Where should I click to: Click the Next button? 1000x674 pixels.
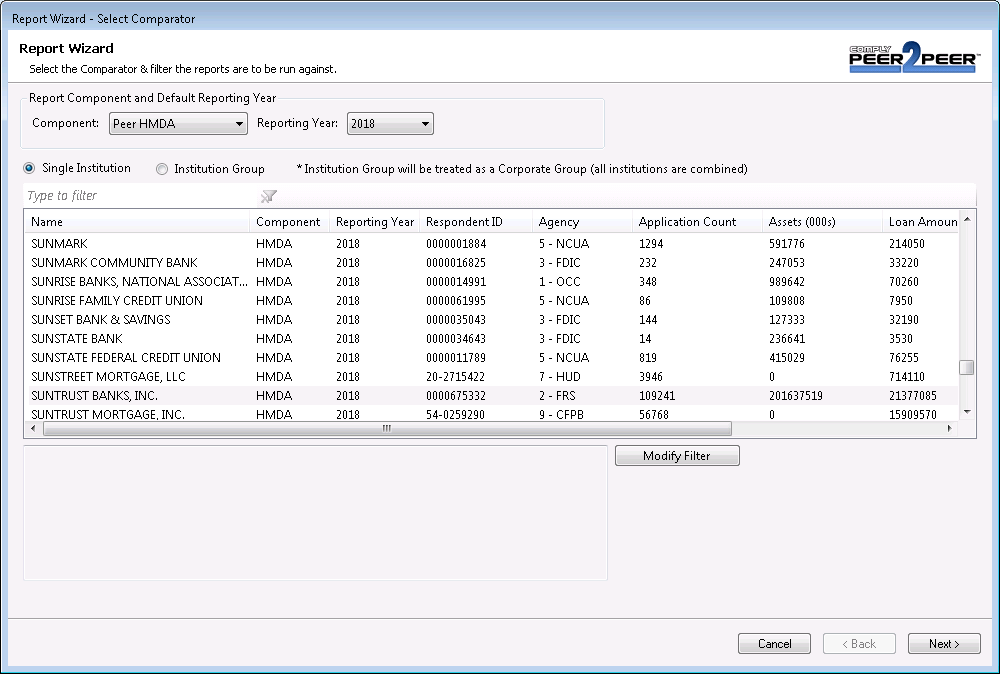pos(944,644)
